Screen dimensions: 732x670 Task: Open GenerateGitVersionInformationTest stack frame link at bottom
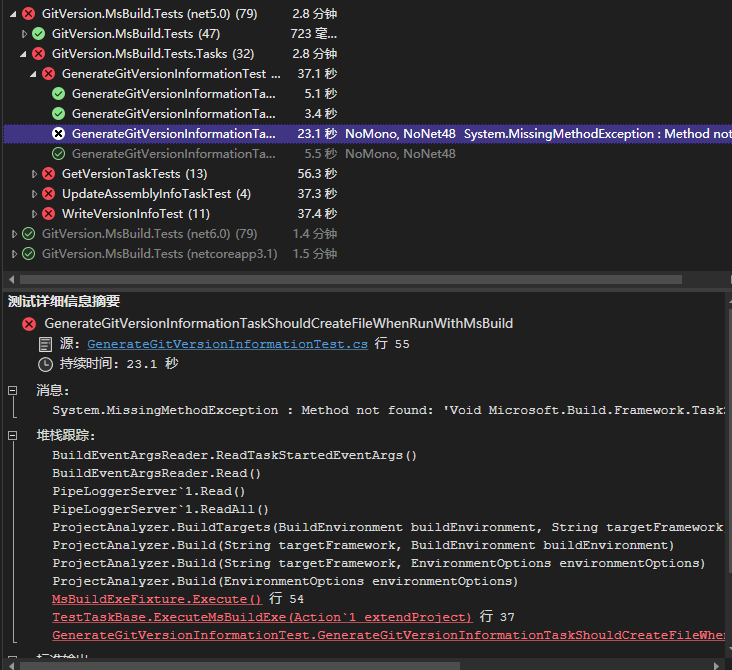tap(388, 635)
